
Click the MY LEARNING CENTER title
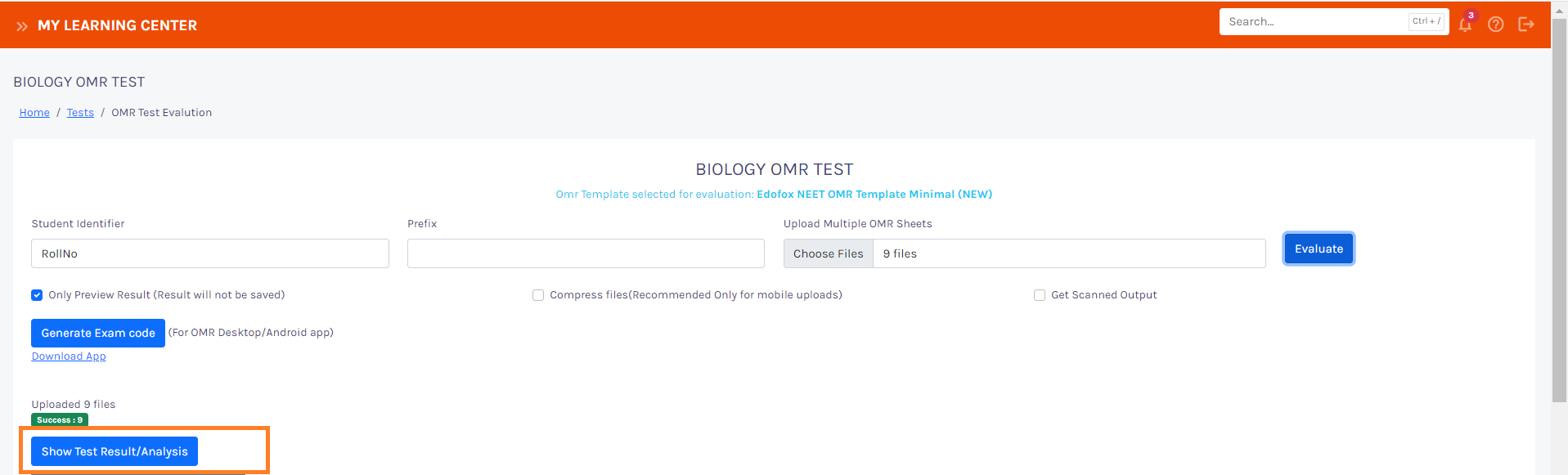[117, 26]
